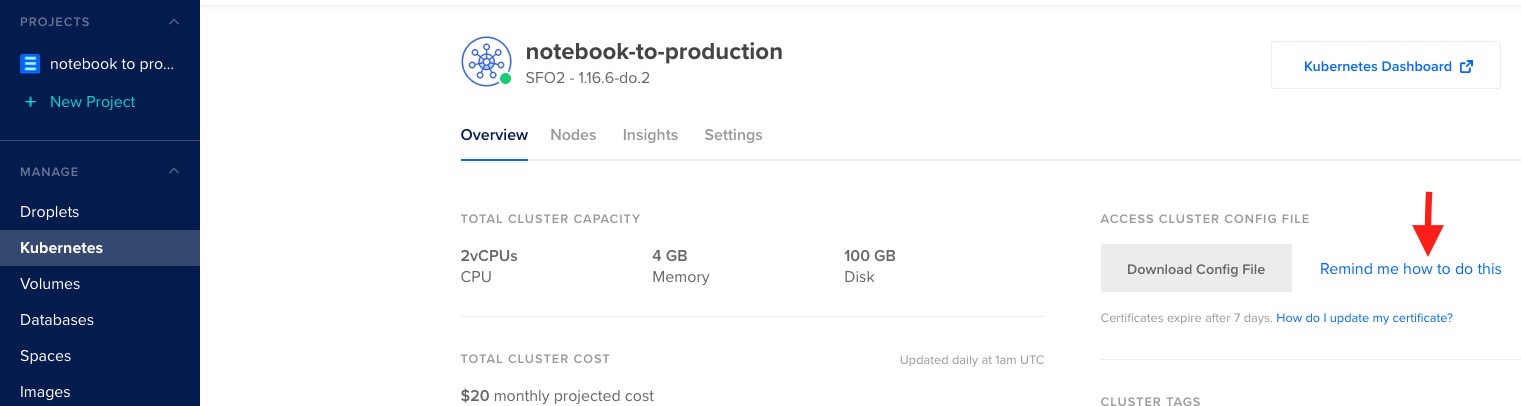1521x406 pixels.
Task: Click the plus icon beside New Project
Action: [x=30, y=102]
